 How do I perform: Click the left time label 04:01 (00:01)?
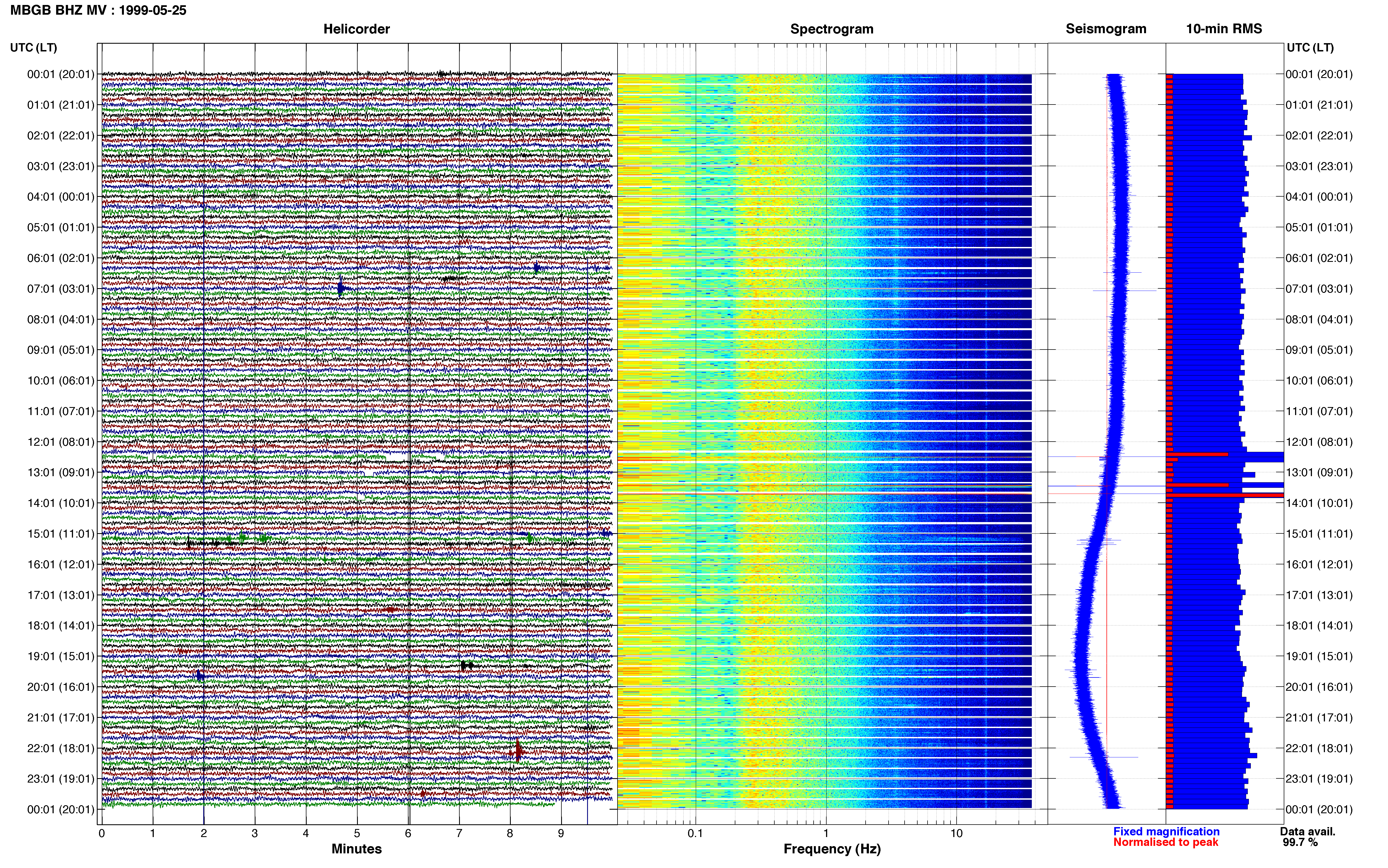point(60,197)
